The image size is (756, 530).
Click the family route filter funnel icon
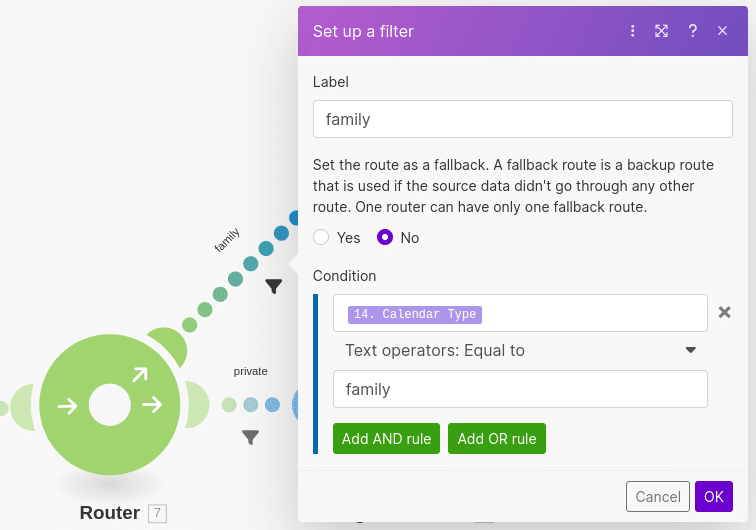(x=273, y=286)
